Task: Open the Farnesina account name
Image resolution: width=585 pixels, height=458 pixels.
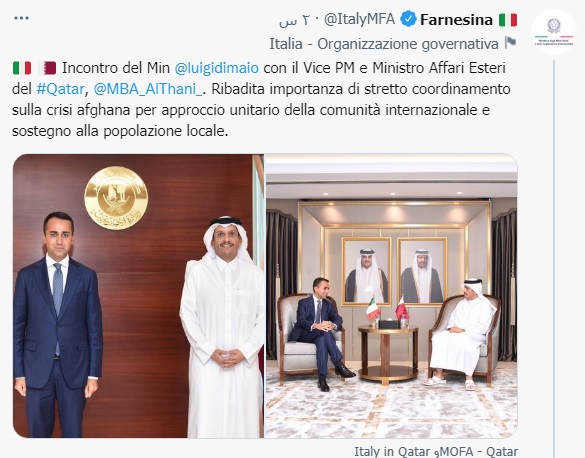Action: pos(456,19)
